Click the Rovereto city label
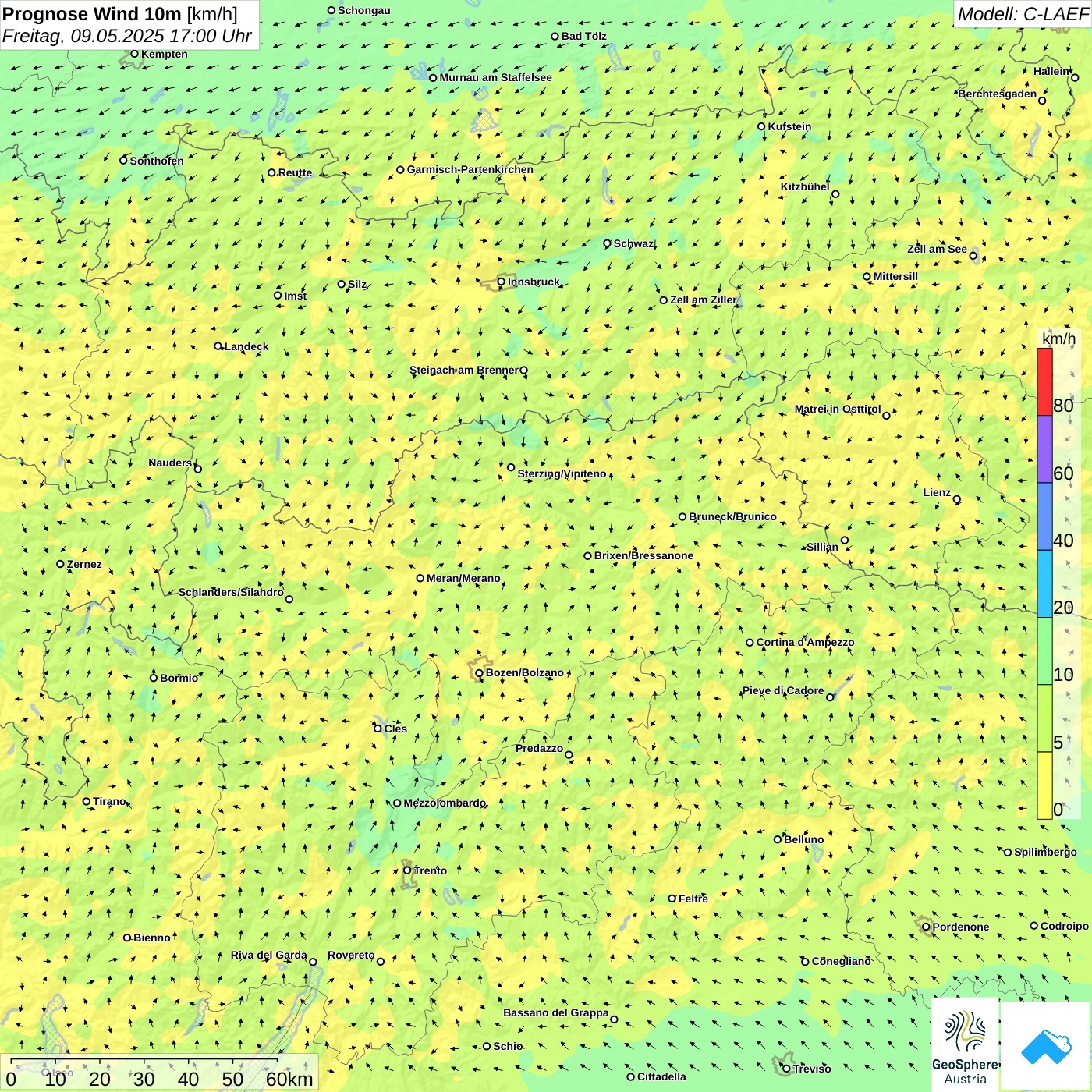This screenshot has width=1092, height=1092. (351, 955)
